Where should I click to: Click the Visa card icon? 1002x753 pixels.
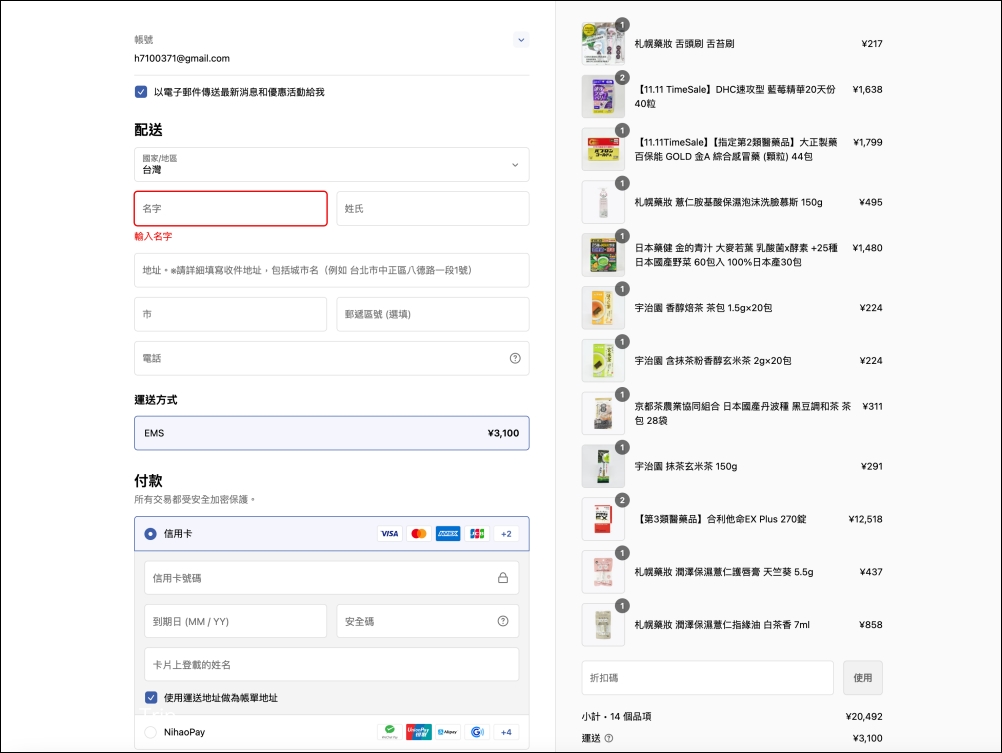tap(389, 534)
